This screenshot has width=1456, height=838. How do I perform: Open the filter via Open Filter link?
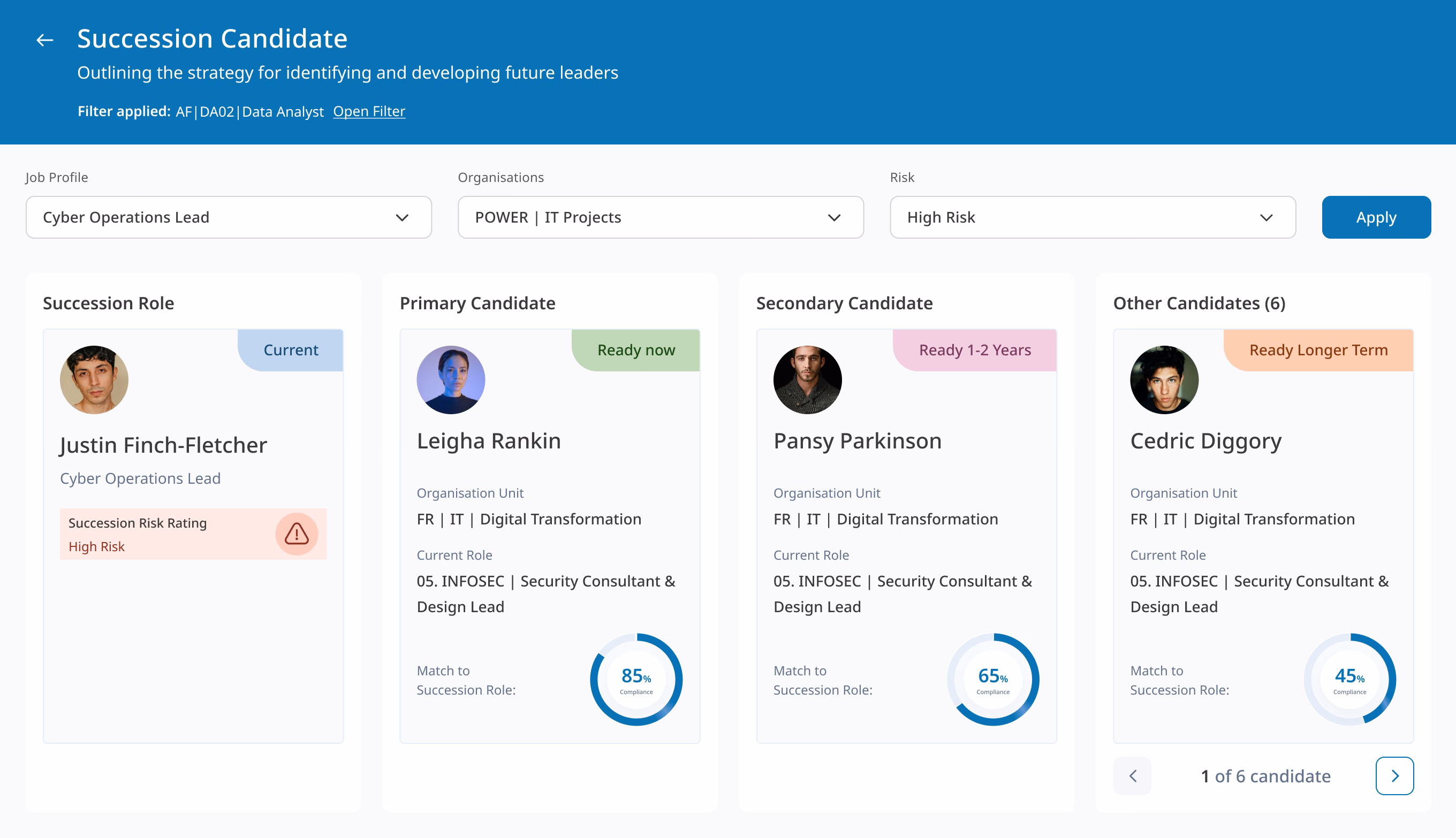pyautogui.click(x=369, y=111)
